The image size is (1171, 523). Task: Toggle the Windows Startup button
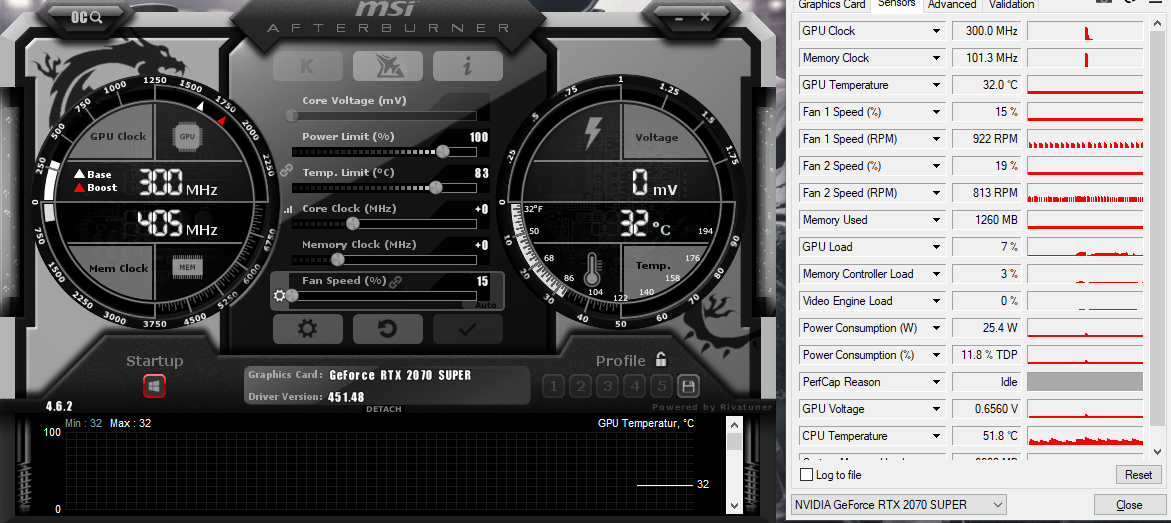pos(154,386)
